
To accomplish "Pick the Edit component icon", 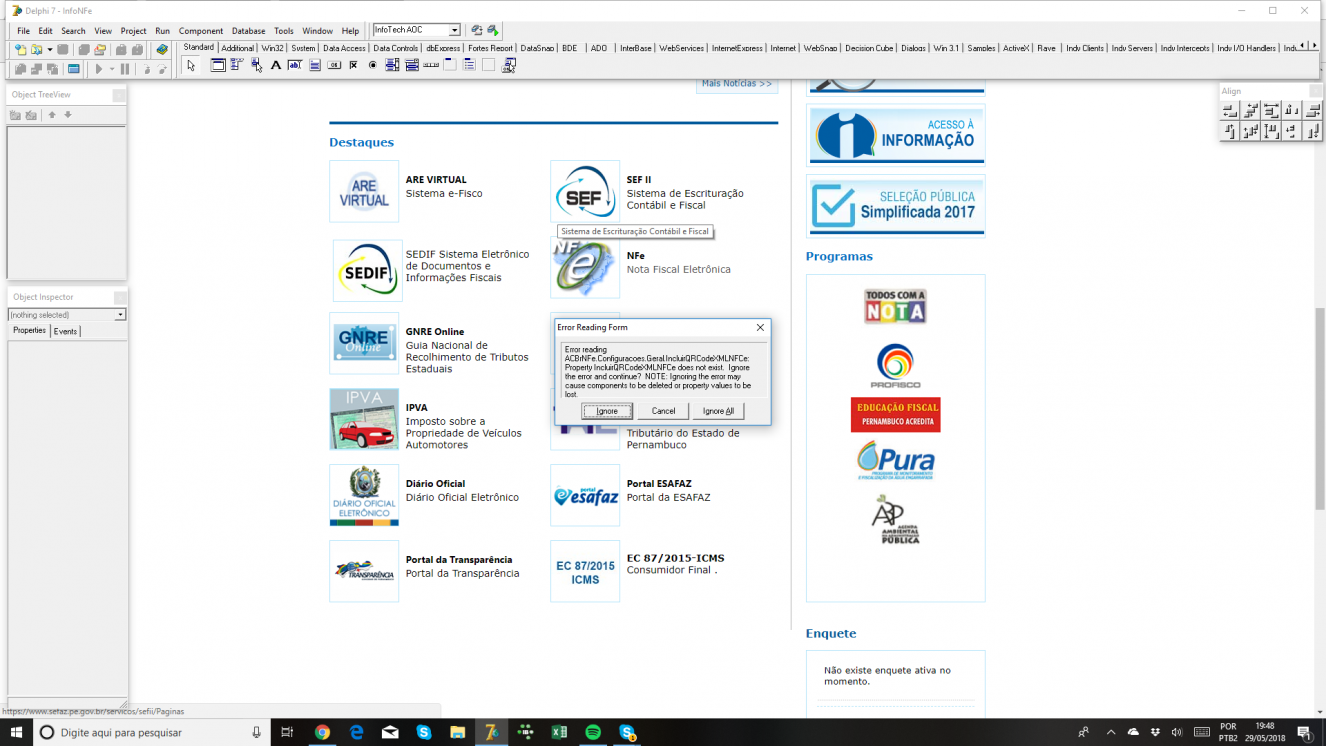I will [x=295, y=66].
